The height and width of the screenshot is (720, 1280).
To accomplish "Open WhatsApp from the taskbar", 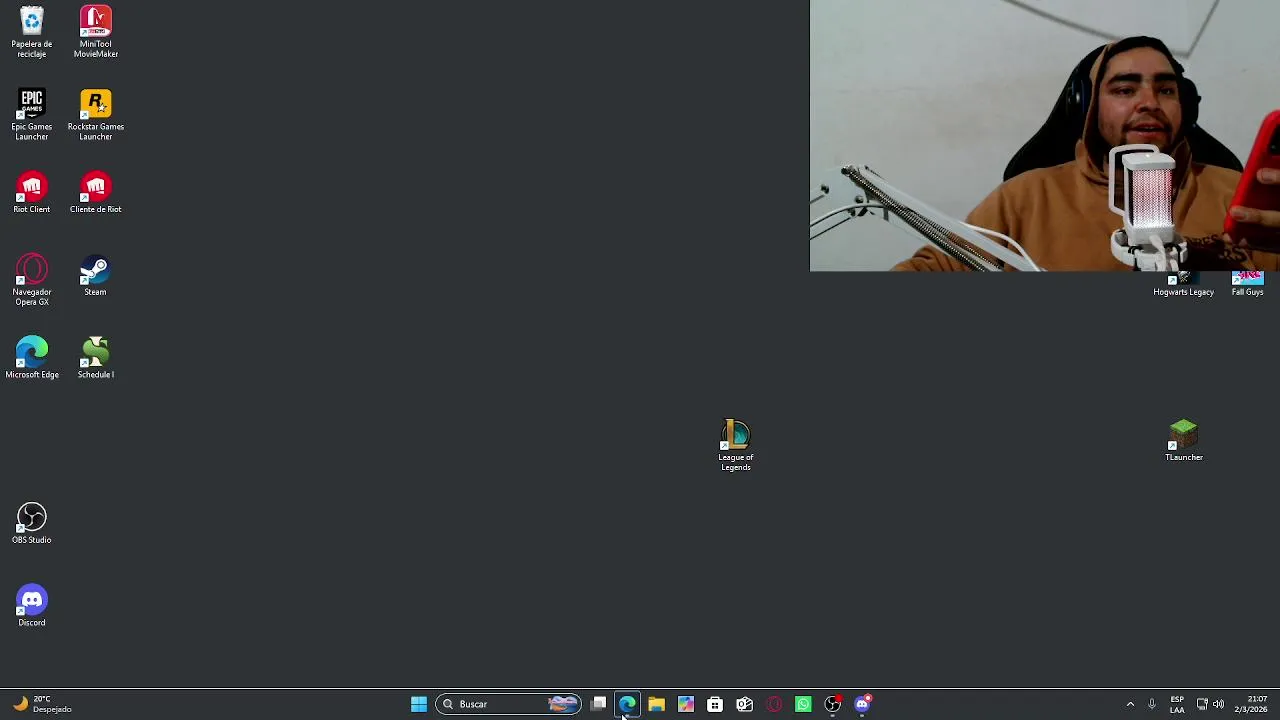I will tap(803, 704).
